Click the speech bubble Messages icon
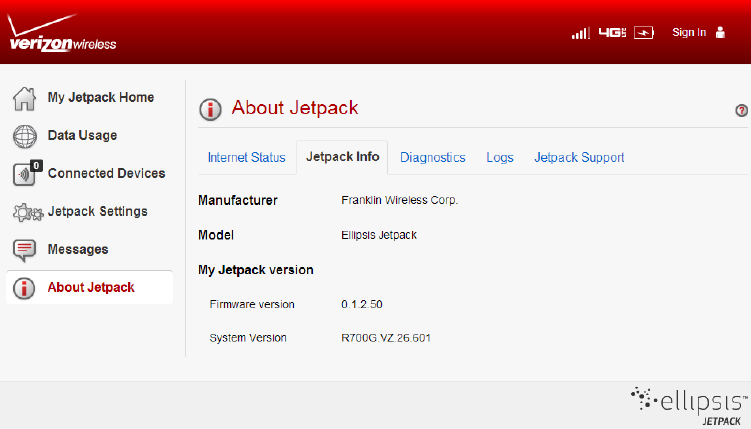Viewport: 751px width, 429px height. (x=24, y=250)
